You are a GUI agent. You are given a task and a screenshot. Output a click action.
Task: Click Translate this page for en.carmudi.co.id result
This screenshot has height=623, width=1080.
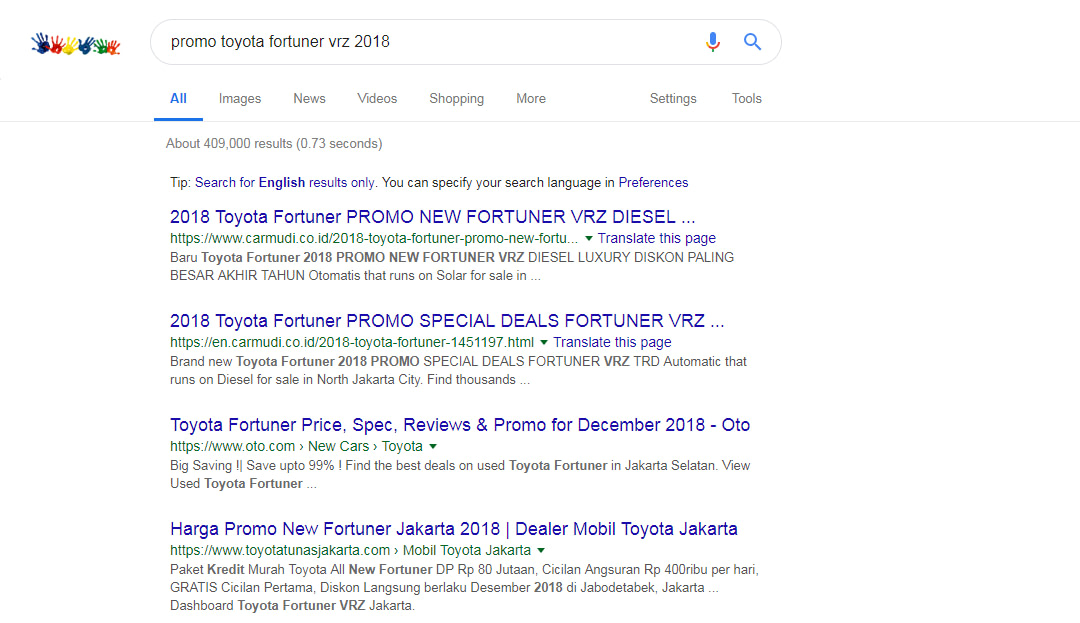coord(612,342)
